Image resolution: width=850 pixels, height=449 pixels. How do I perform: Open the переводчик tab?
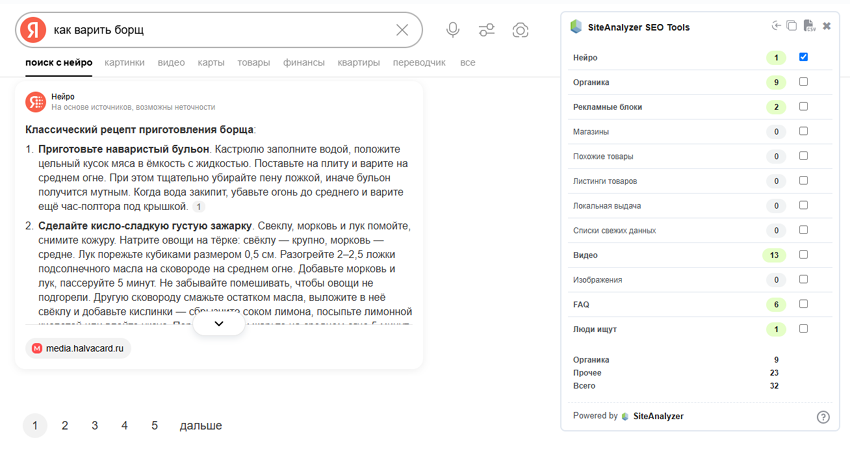(419, 62)
